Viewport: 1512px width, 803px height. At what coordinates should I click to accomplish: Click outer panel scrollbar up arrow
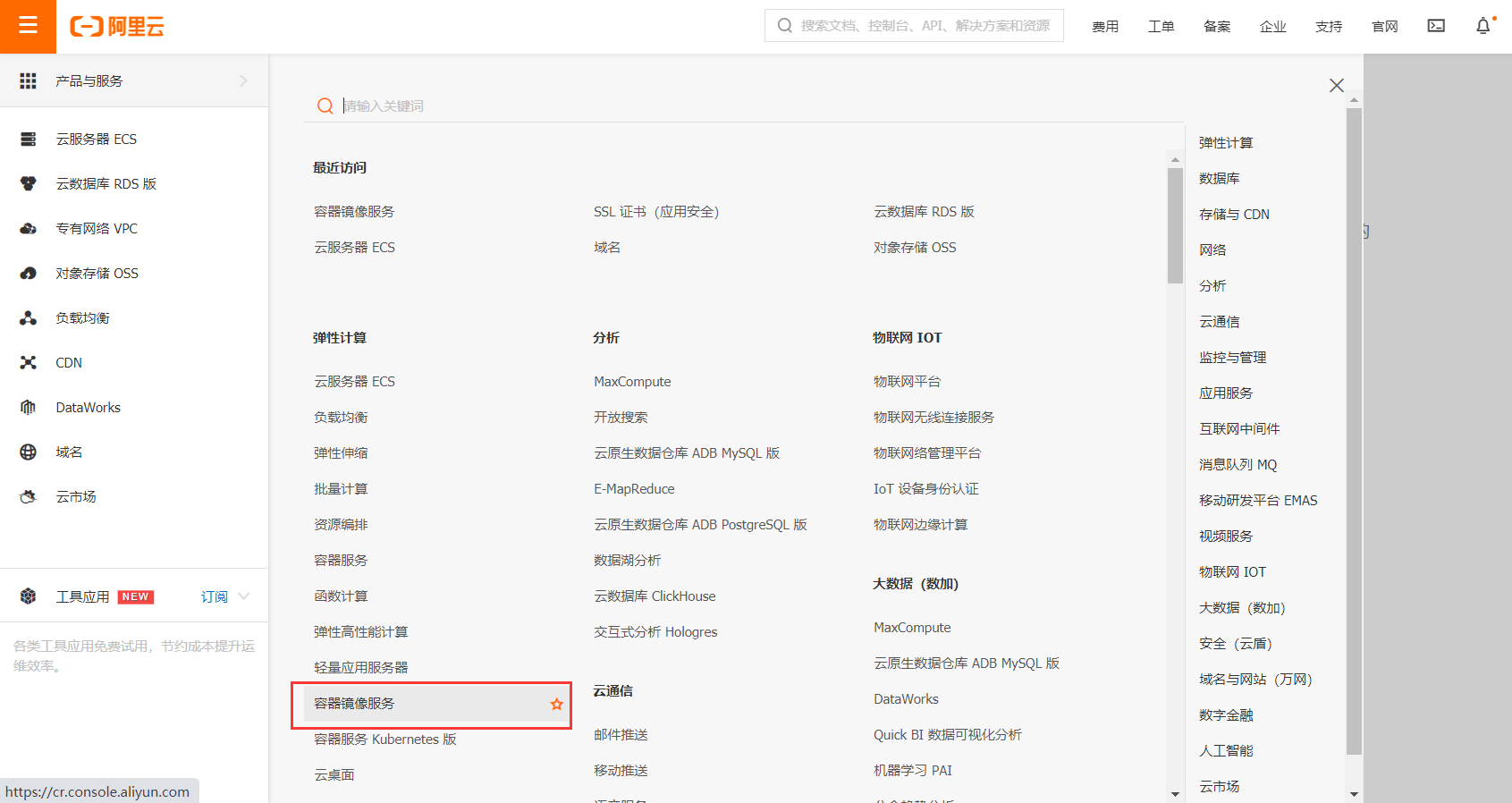[x=1354, y=100]
